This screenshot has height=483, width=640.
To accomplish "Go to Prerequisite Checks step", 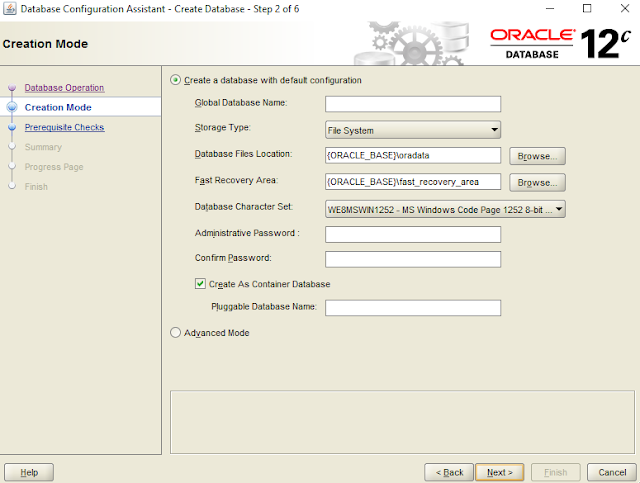I will [x=64, y=127].
